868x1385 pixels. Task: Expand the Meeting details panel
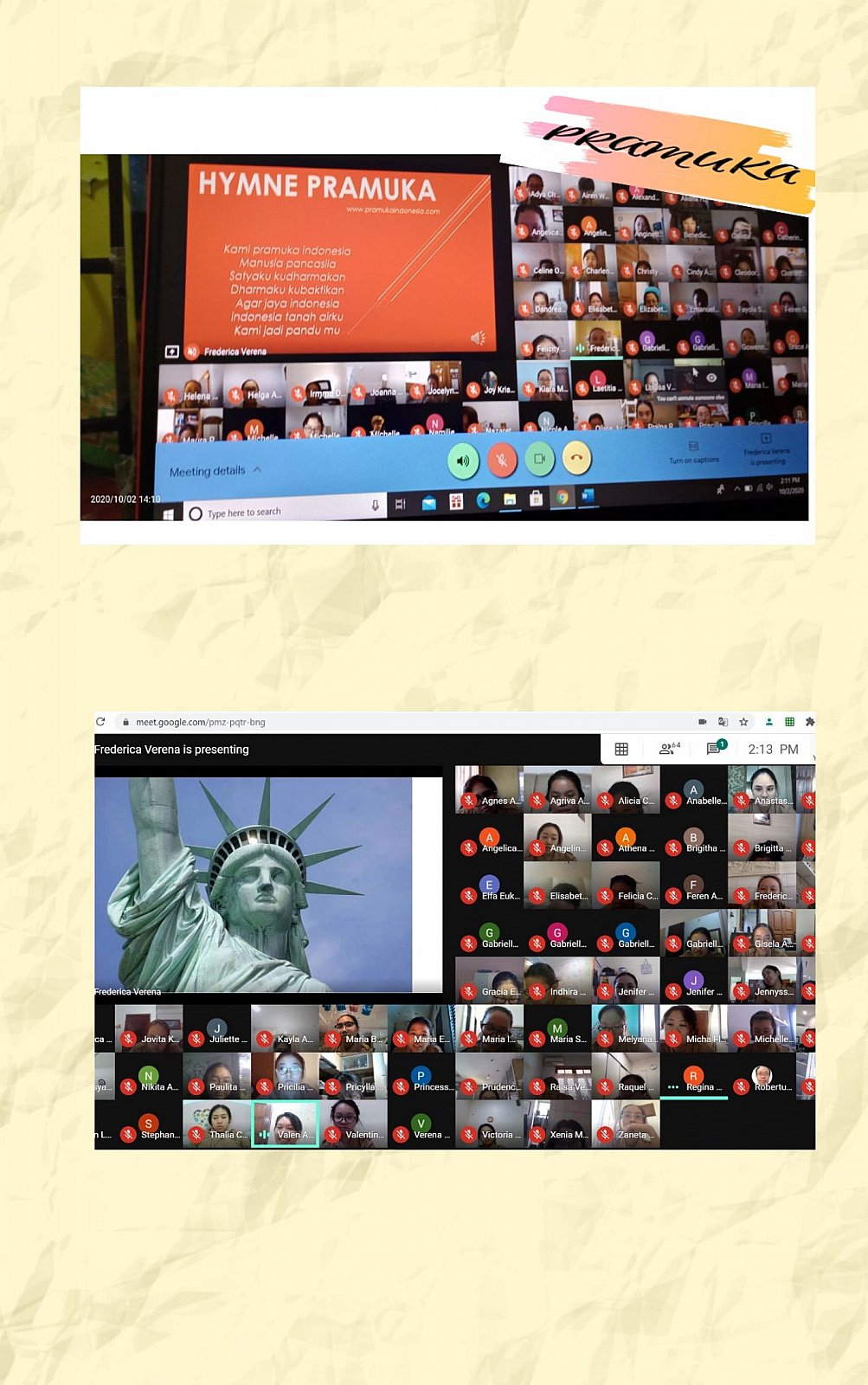click(215, 471)
